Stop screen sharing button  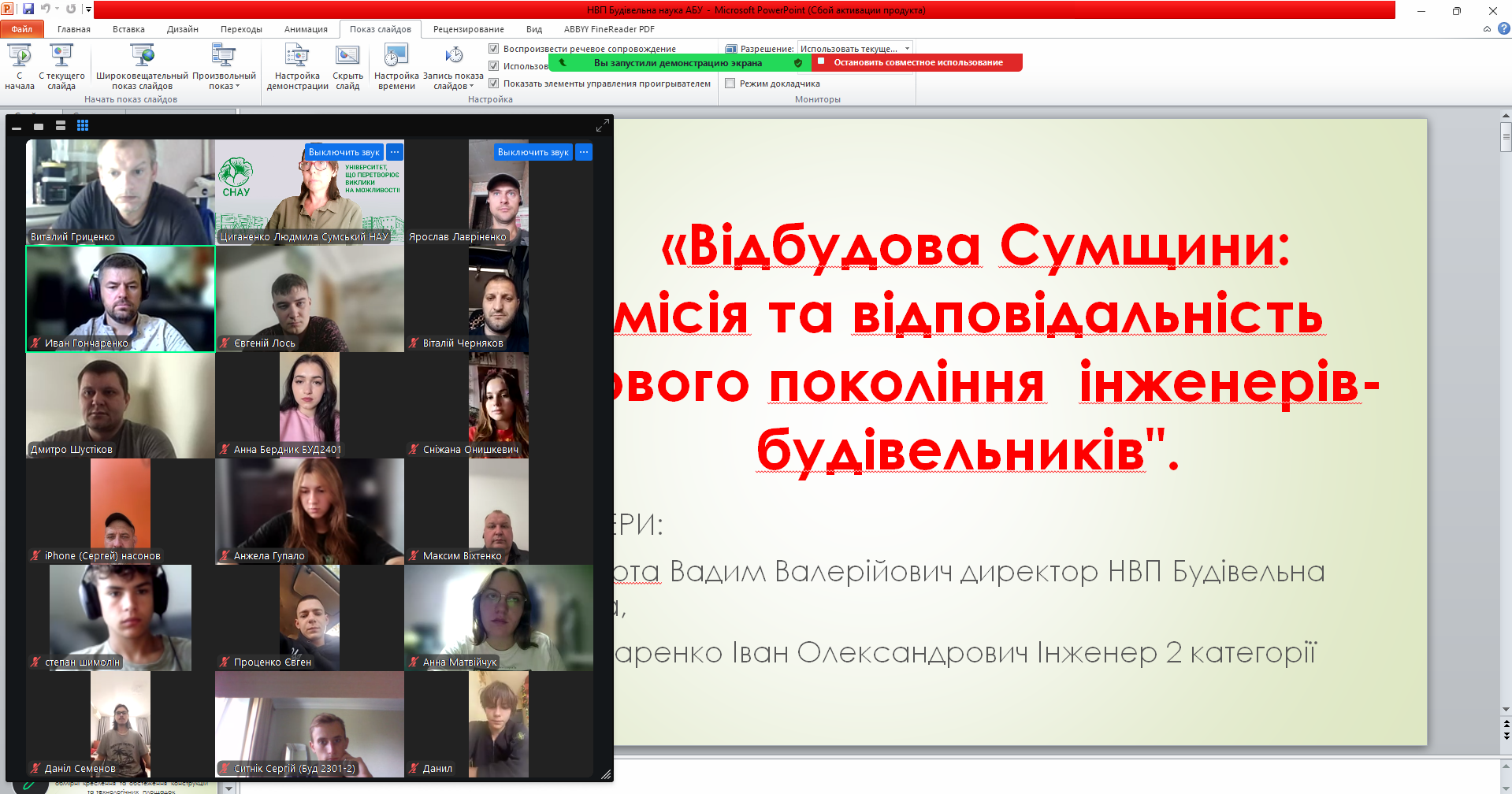(x=917, y=62)
